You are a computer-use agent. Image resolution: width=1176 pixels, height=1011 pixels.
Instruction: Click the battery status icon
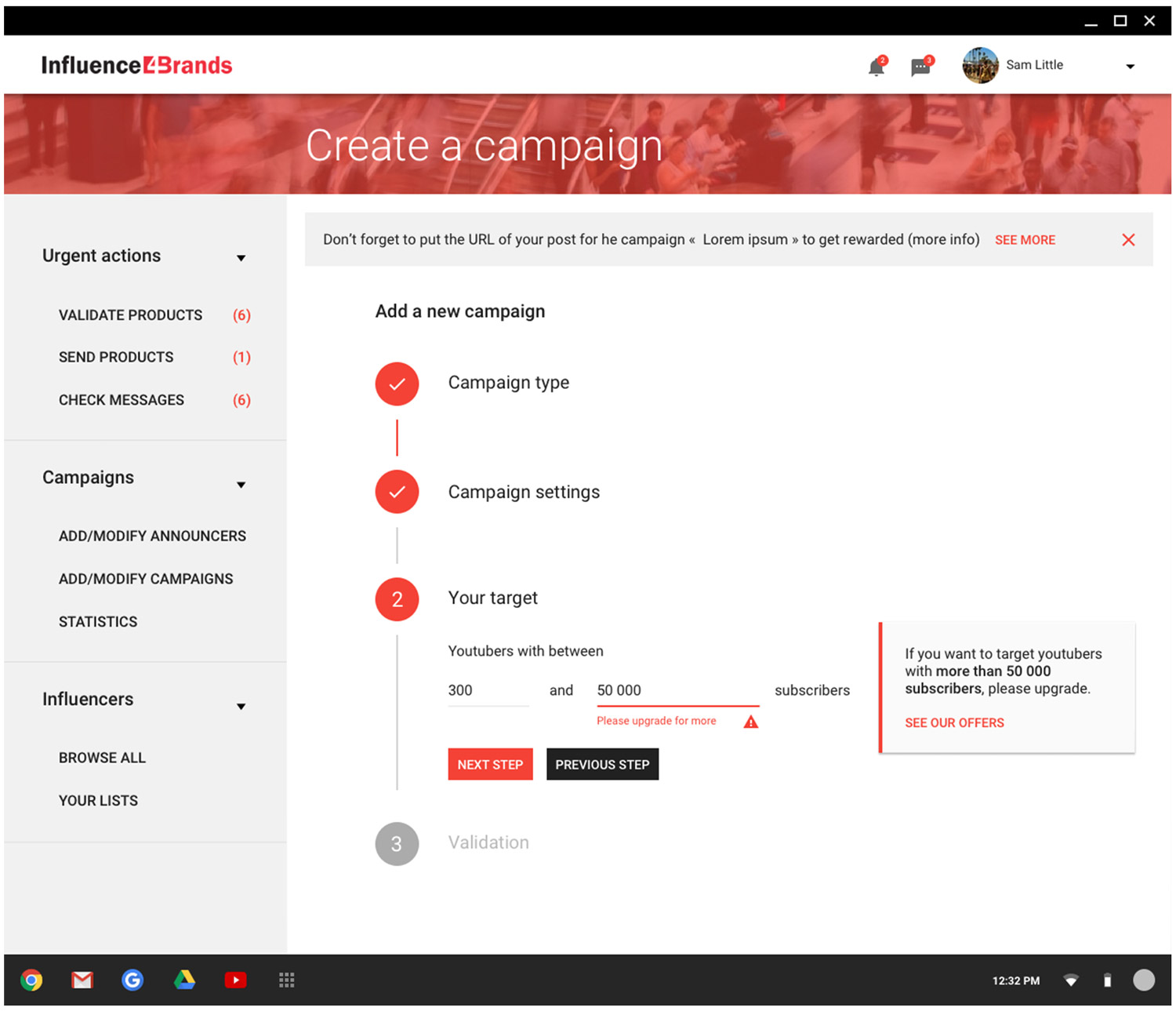1107,980
